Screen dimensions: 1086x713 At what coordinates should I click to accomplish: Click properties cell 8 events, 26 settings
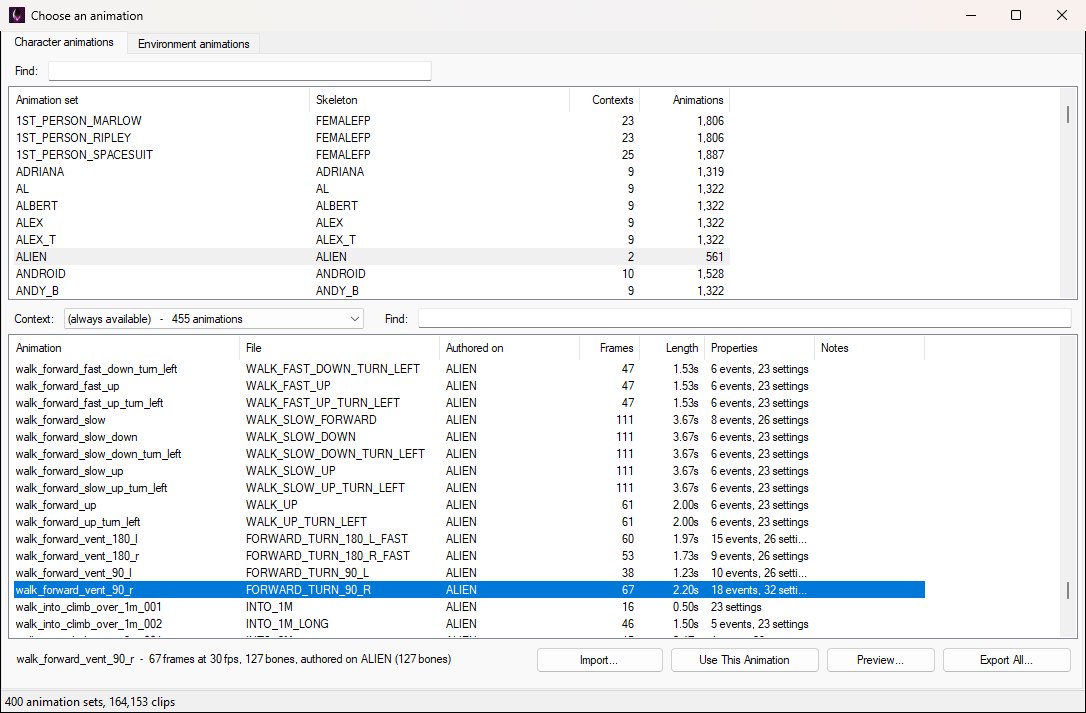pos(760,420)
